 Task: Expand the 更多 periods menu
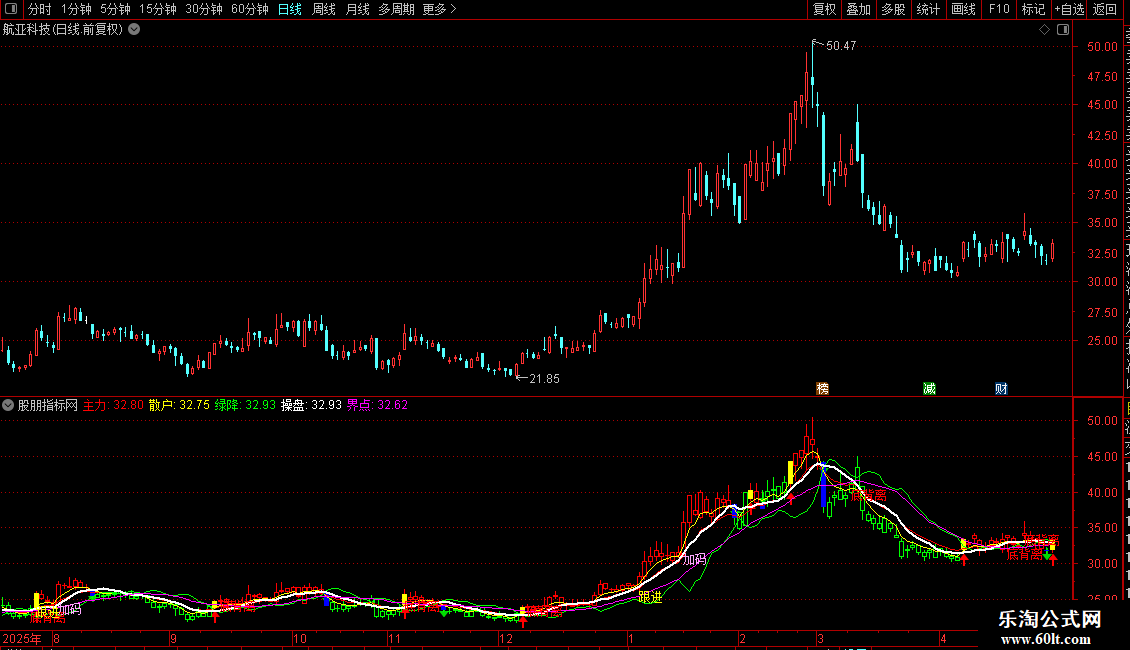440,9
